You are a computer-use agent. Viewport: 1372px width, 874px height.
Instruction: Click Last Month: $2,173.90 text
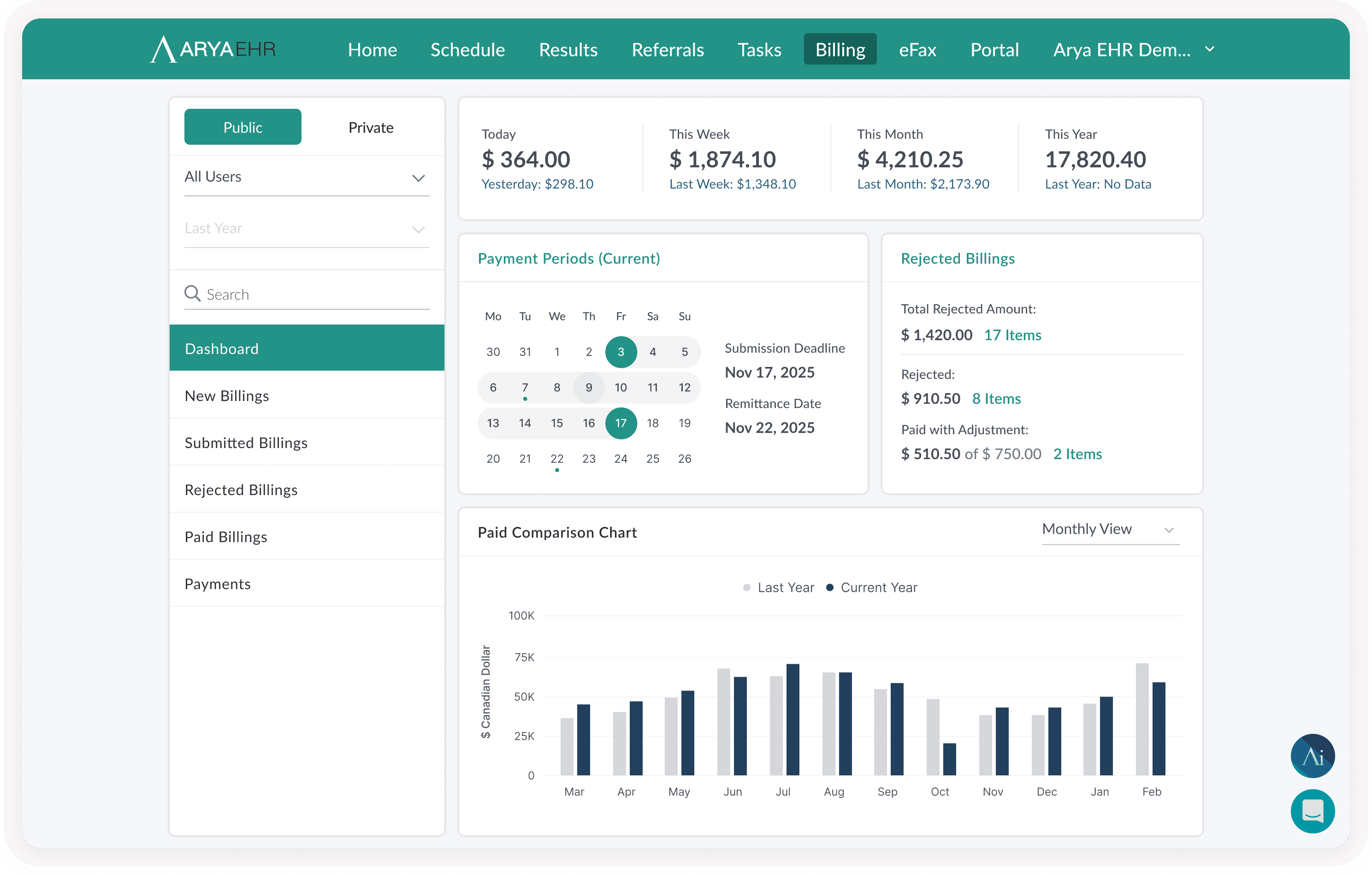pos(923,184)
